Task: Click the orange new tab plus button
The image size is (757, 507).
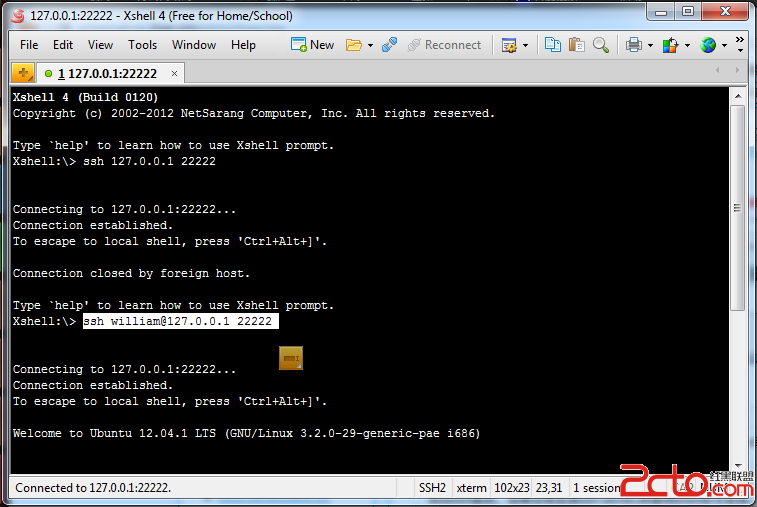Action: click(x=23, y=73)
